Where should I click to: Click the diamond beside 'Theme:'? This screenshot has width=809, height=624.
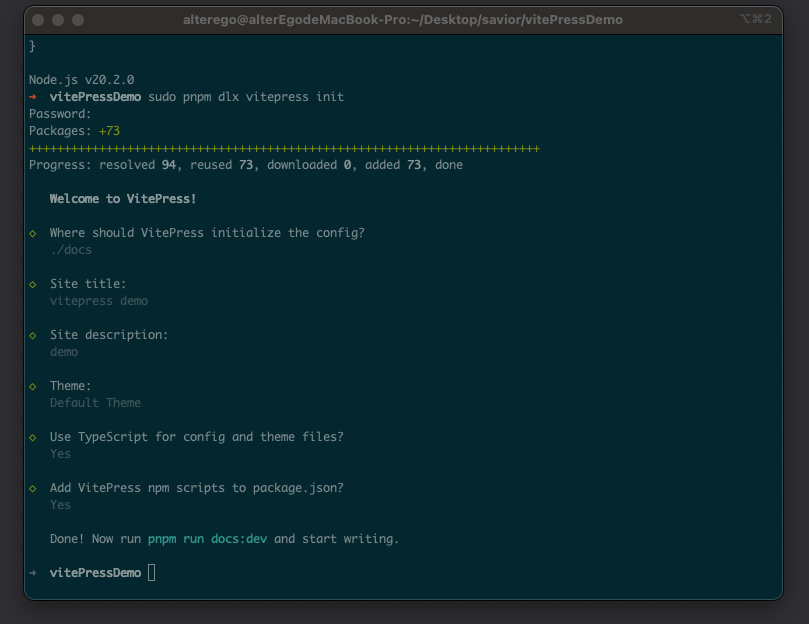33,387
